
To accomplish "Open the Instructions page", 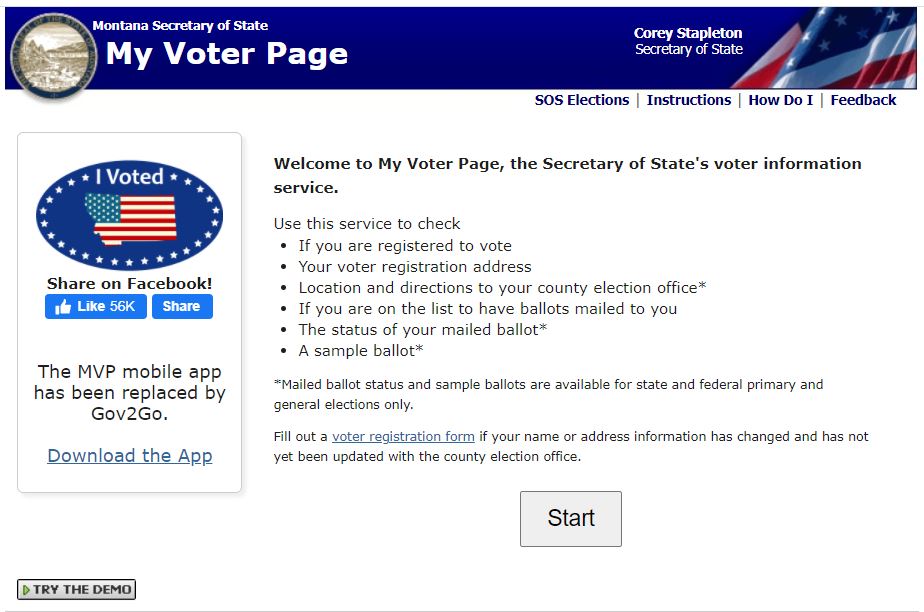I will click(x=688, y=100).
